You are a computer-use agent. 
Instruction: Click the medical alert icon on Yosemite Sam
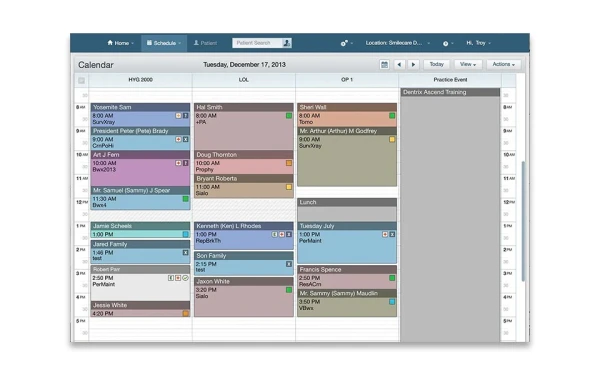[x=178, y=116]
